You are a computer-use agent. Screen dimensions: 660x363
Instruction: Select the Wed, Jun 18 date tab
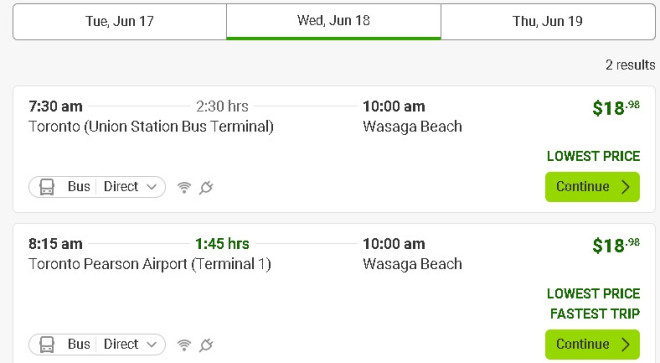point(333,21)
